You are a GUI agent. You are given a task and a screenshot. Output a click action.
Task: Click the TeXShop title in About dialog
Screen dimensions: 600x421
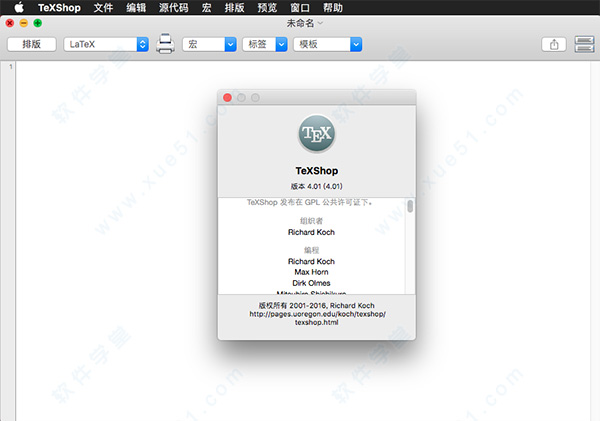pyautogui.click(x=316, y=171)
